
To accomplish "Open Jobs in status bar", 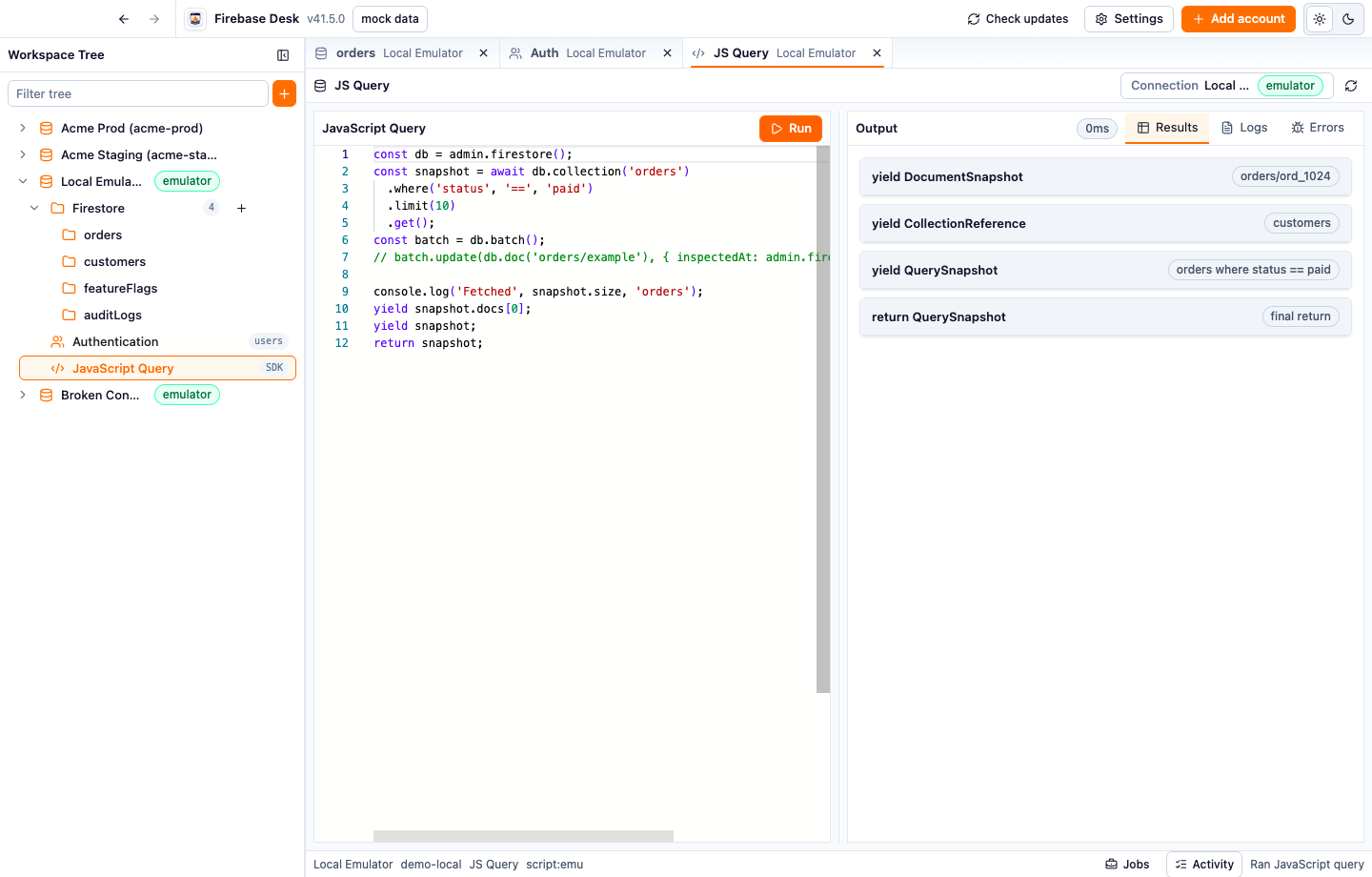I will (1127, 865).
